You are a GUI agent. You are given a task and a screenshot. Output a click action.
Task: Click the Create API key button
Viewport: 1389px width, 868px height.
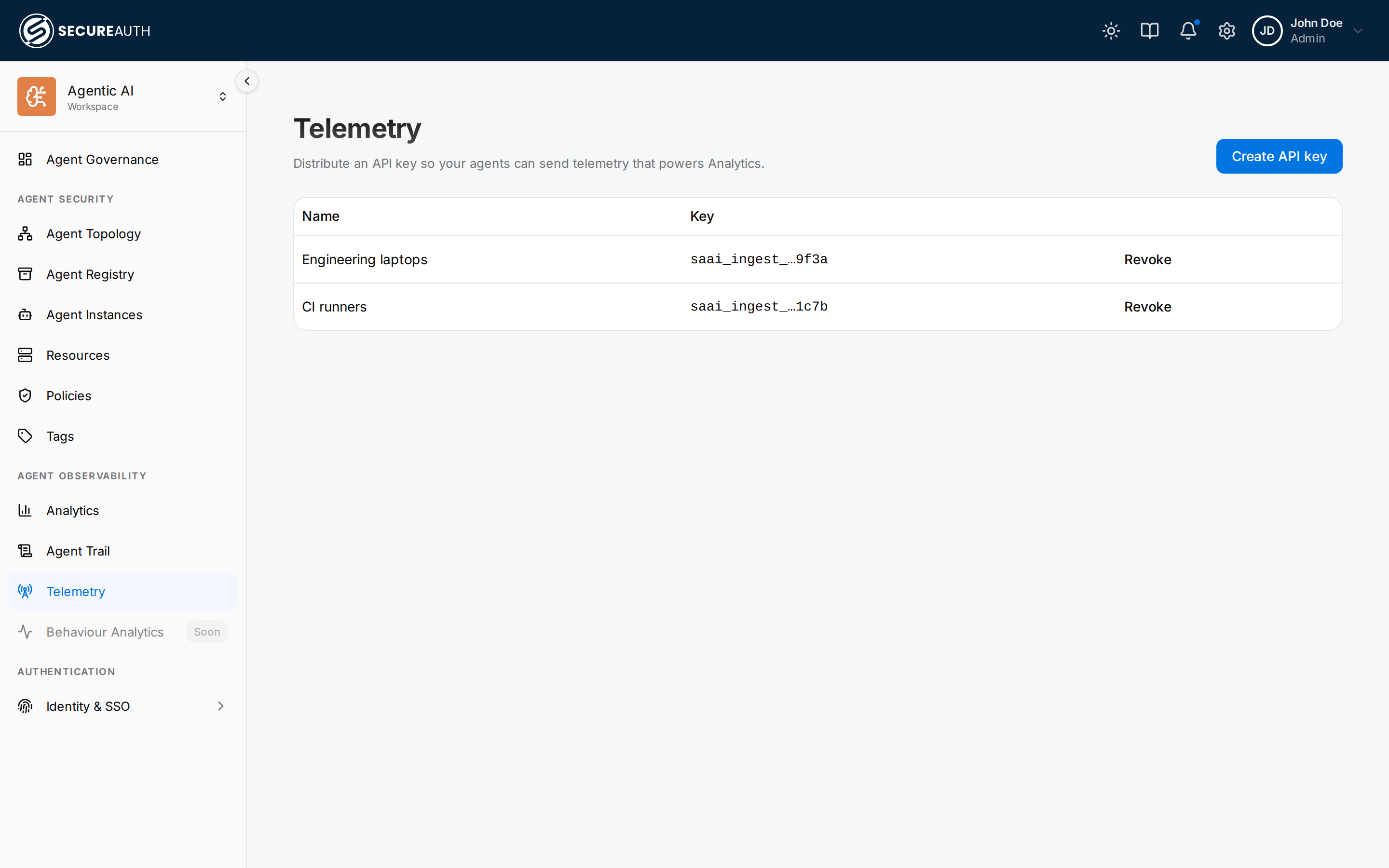(x=1279, y=156)
